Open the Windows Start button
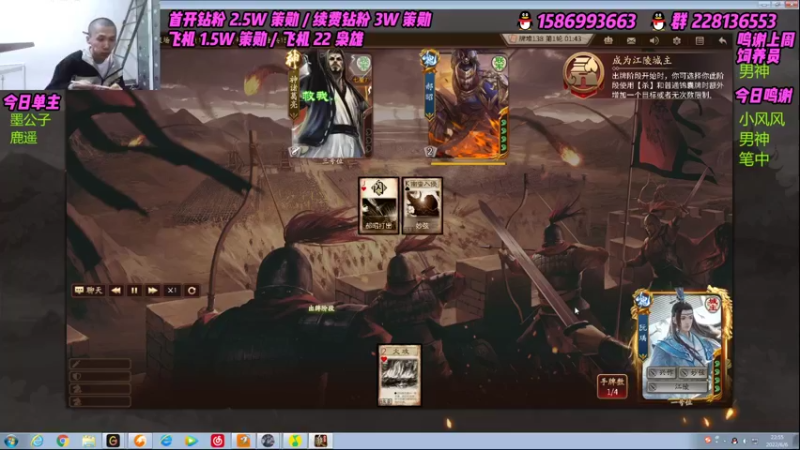800x450 pixels. pos(11,441)
